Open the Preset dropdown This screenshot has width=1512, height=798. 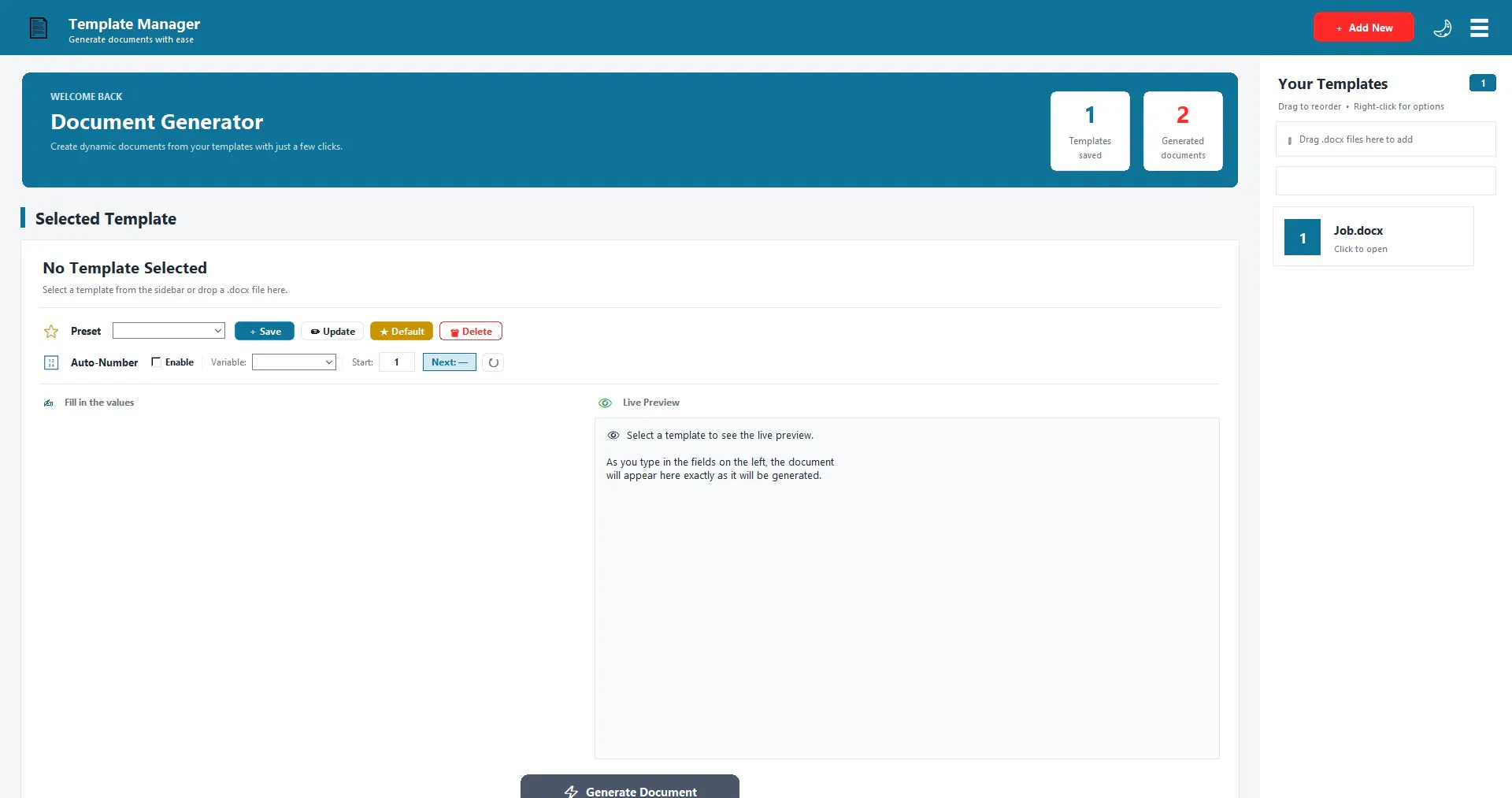[x=169, y=331]
